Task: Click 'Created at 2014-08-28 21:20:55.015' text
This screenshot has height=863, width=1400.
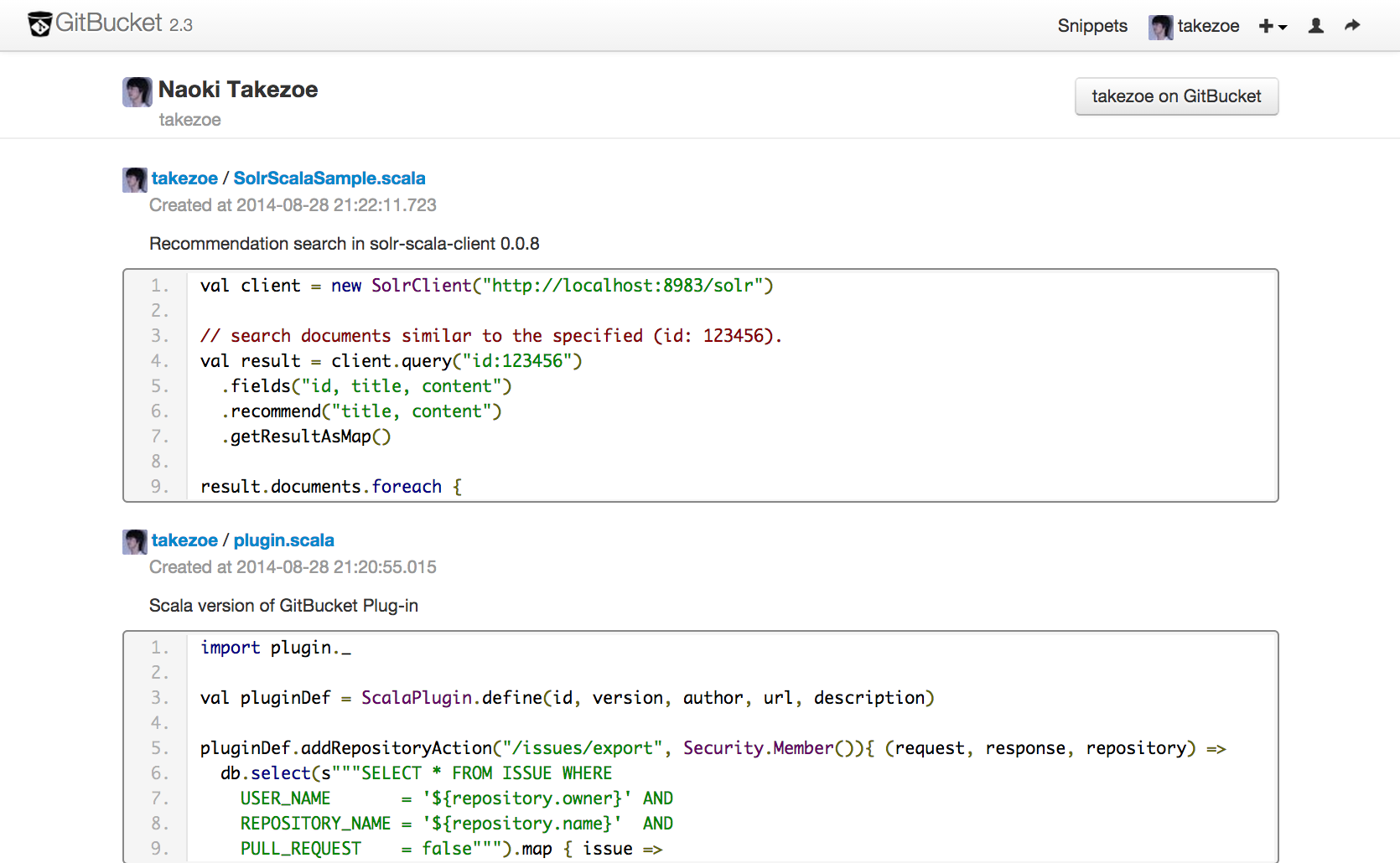Action: (293, 567)
